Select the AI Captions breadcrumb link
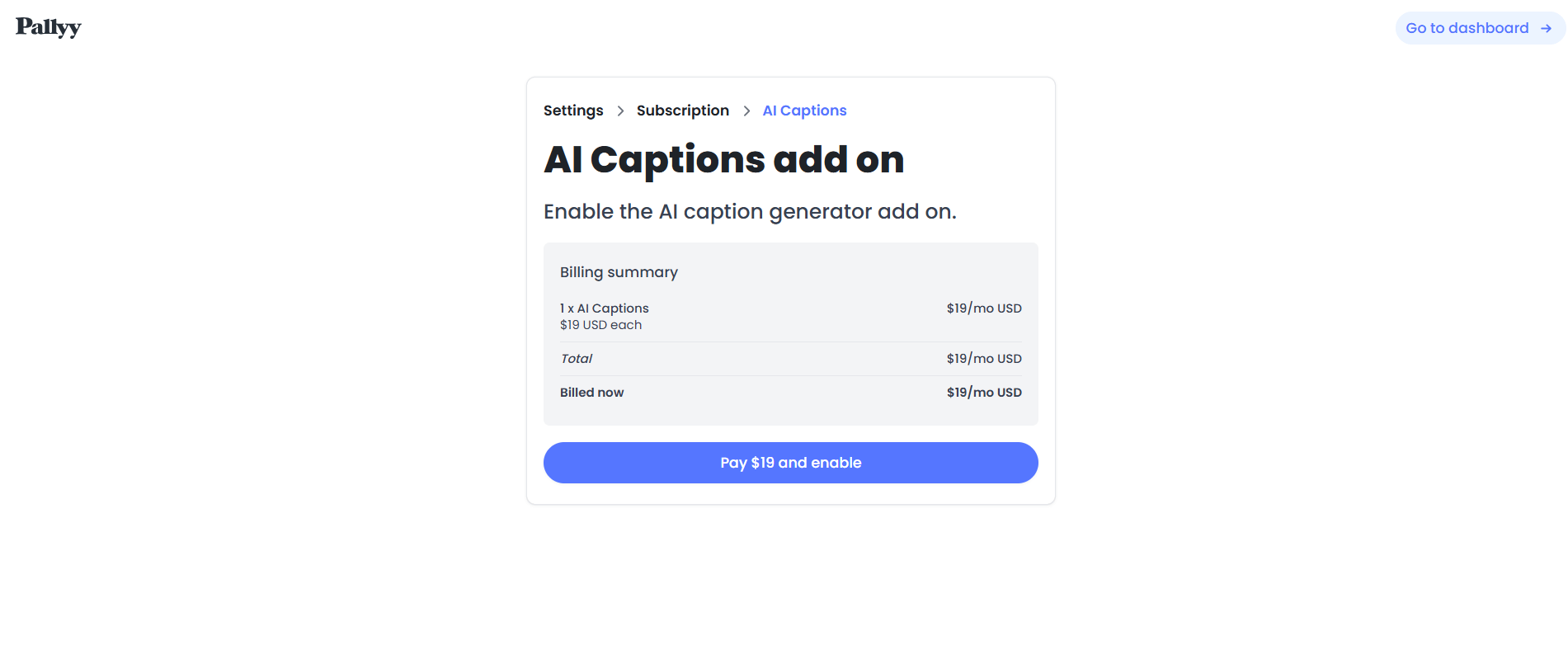The height and width of the screenshot is (664, 1568). (804, 111)
